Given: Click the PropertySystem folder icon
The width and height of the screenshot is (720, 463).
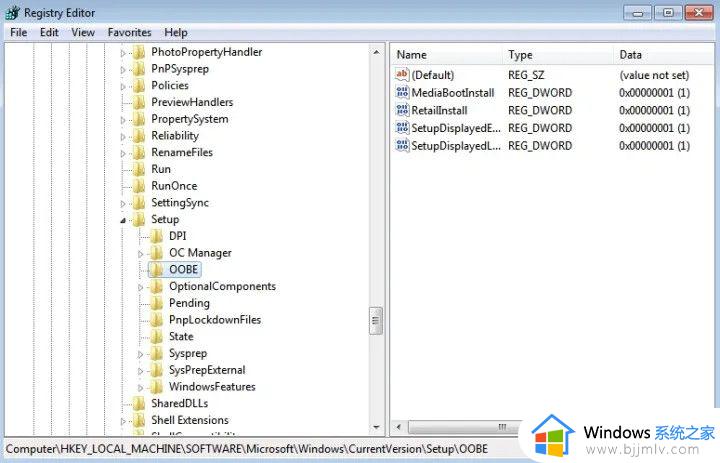Looking at the screenshot, I should coord(139,119).
